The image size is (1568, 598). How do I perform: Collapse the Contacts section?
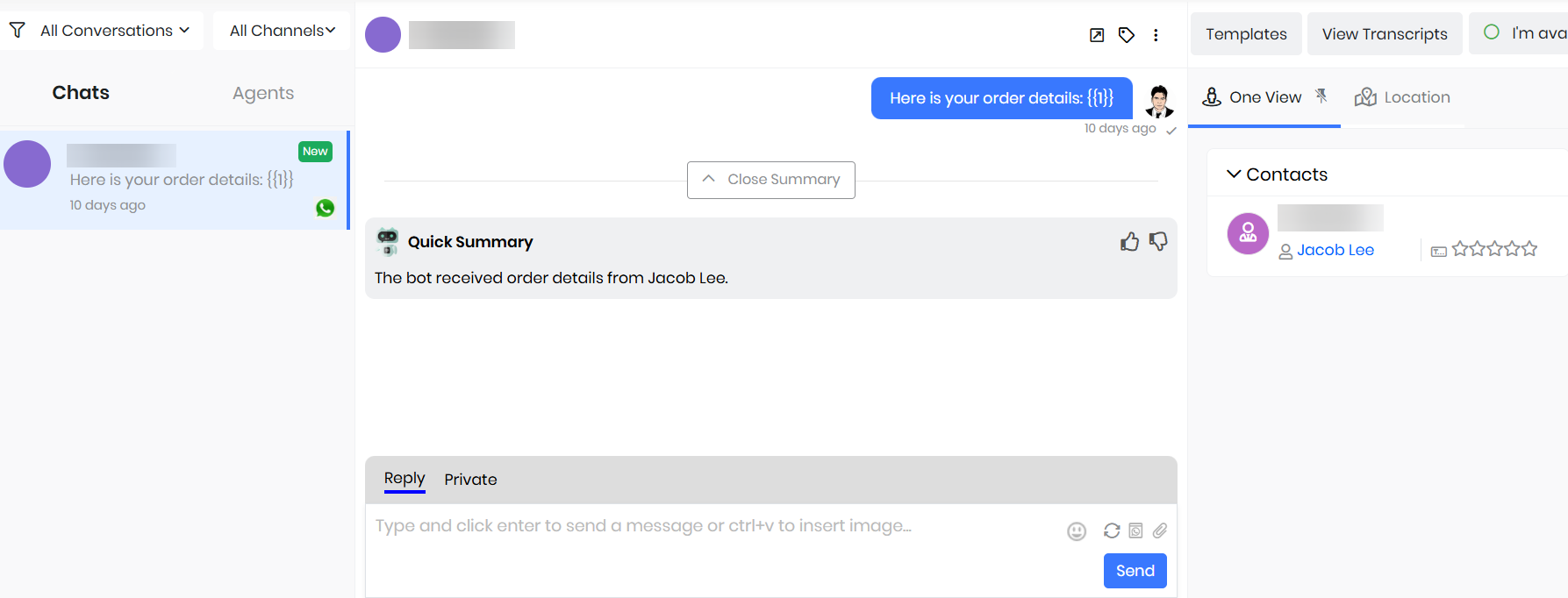pos(1234,174)
